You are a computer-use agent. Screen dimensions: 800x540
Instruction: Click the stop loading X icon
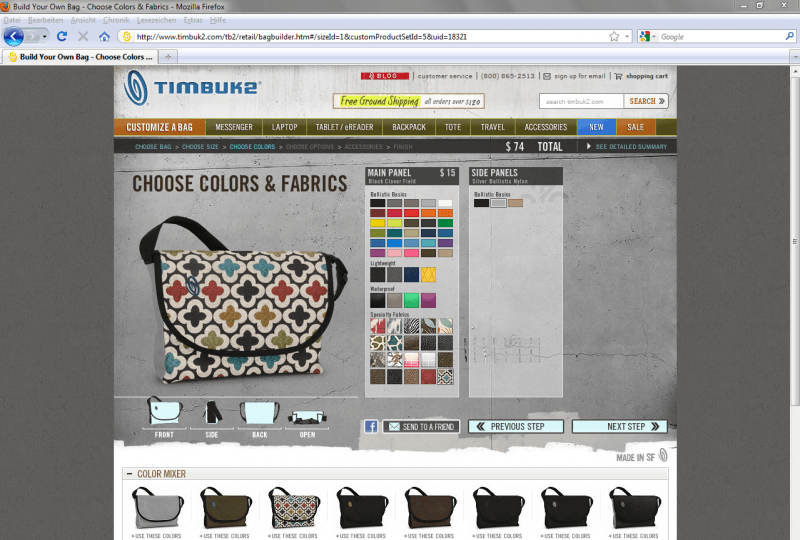[83, 37]
